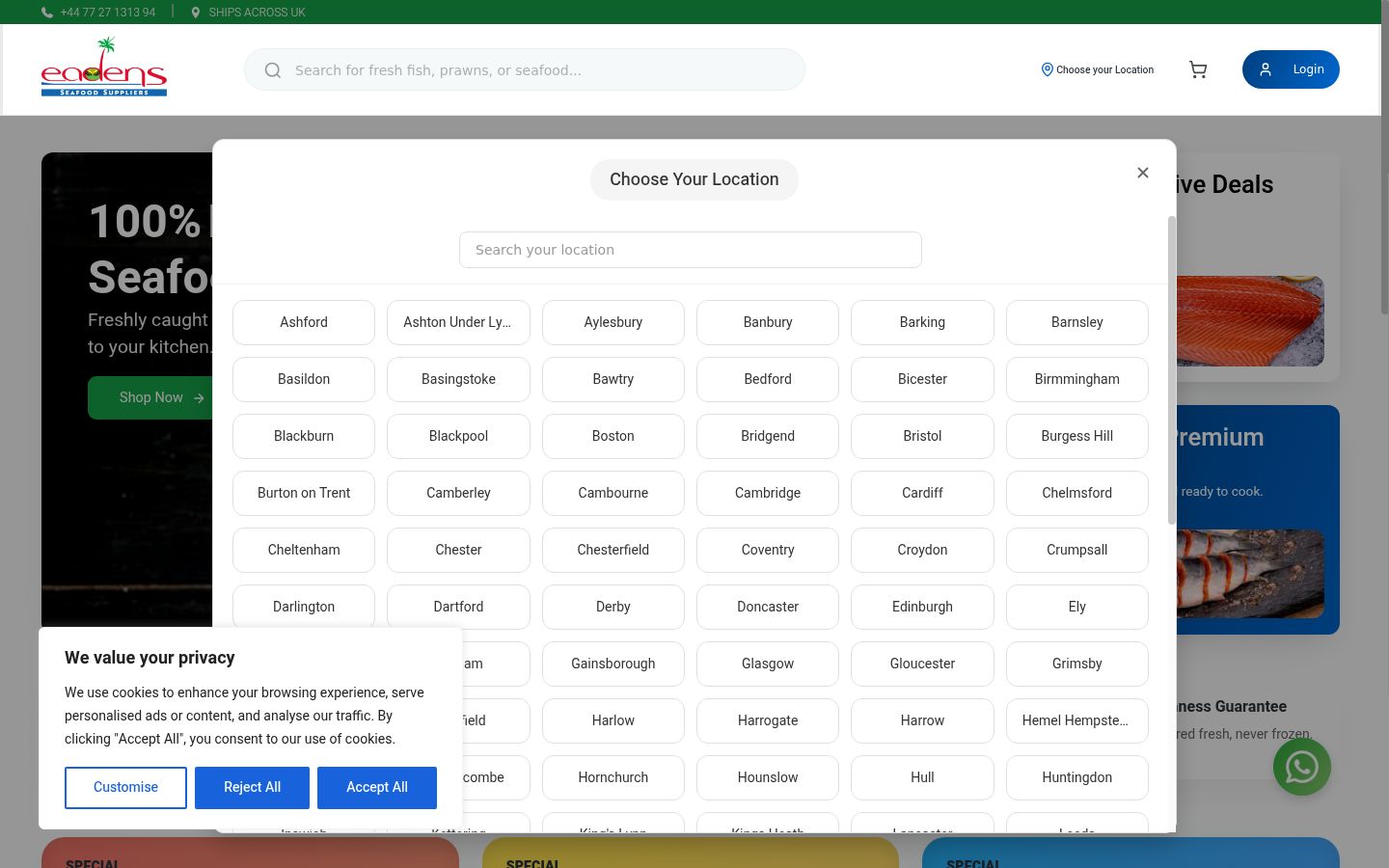Click the search magnifier icon
1389x868 pixels.
coord(273,70)
